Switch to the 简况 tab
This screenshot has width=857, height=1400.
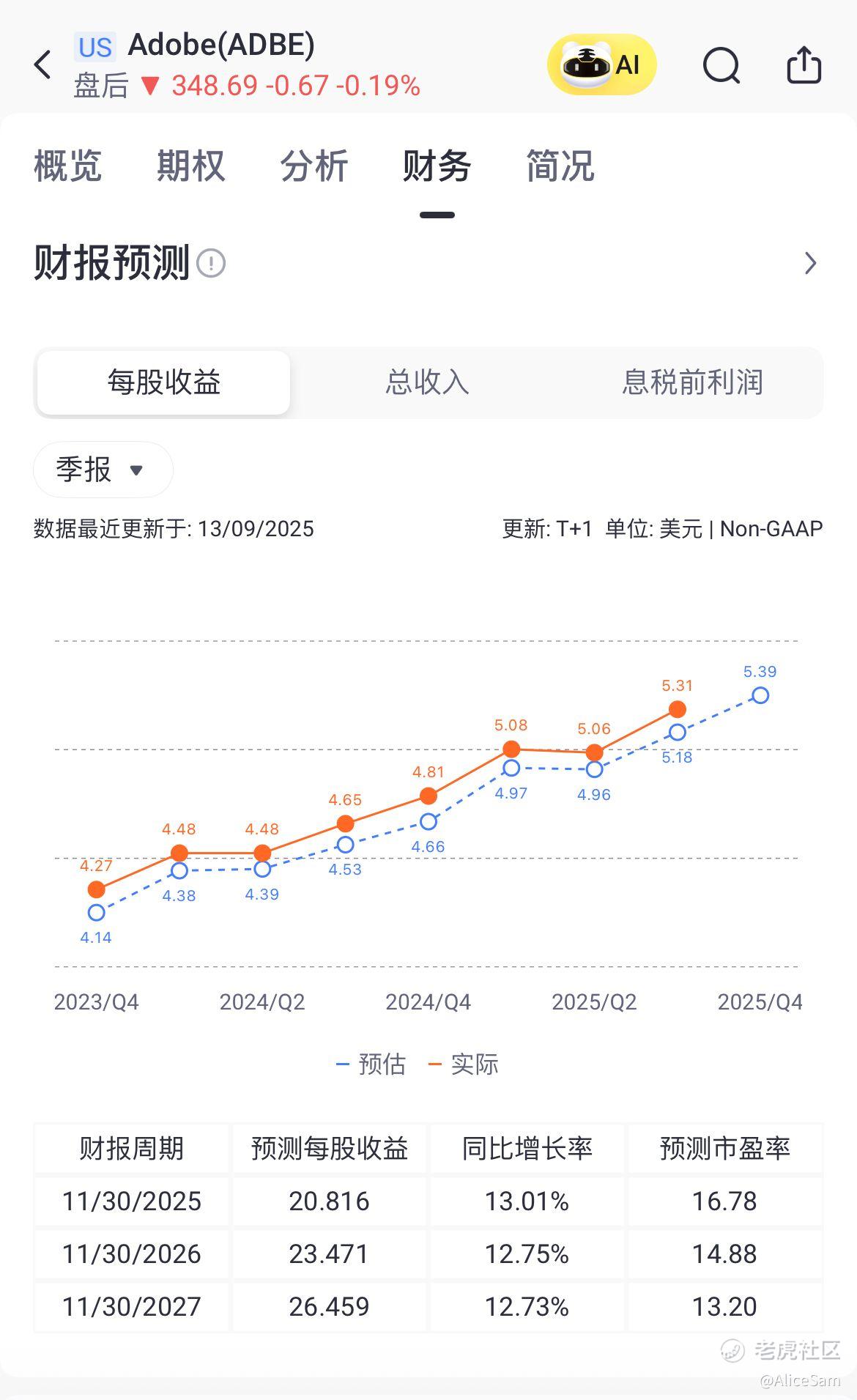(x=560, y=166)
